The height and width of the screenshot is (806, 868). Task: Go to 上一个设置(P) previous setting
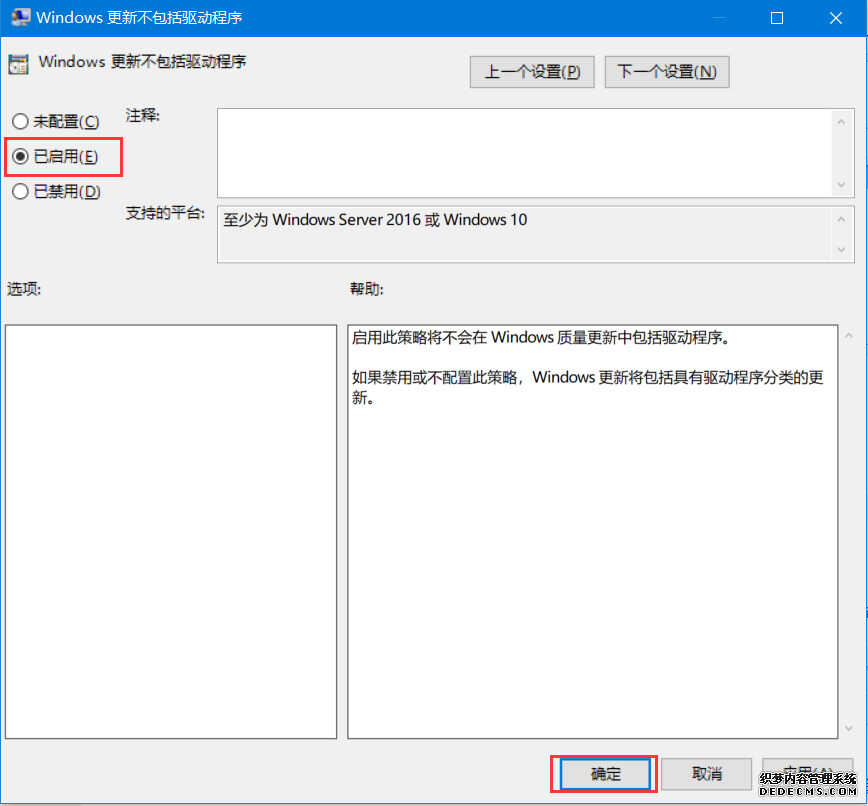click(532, 72)
